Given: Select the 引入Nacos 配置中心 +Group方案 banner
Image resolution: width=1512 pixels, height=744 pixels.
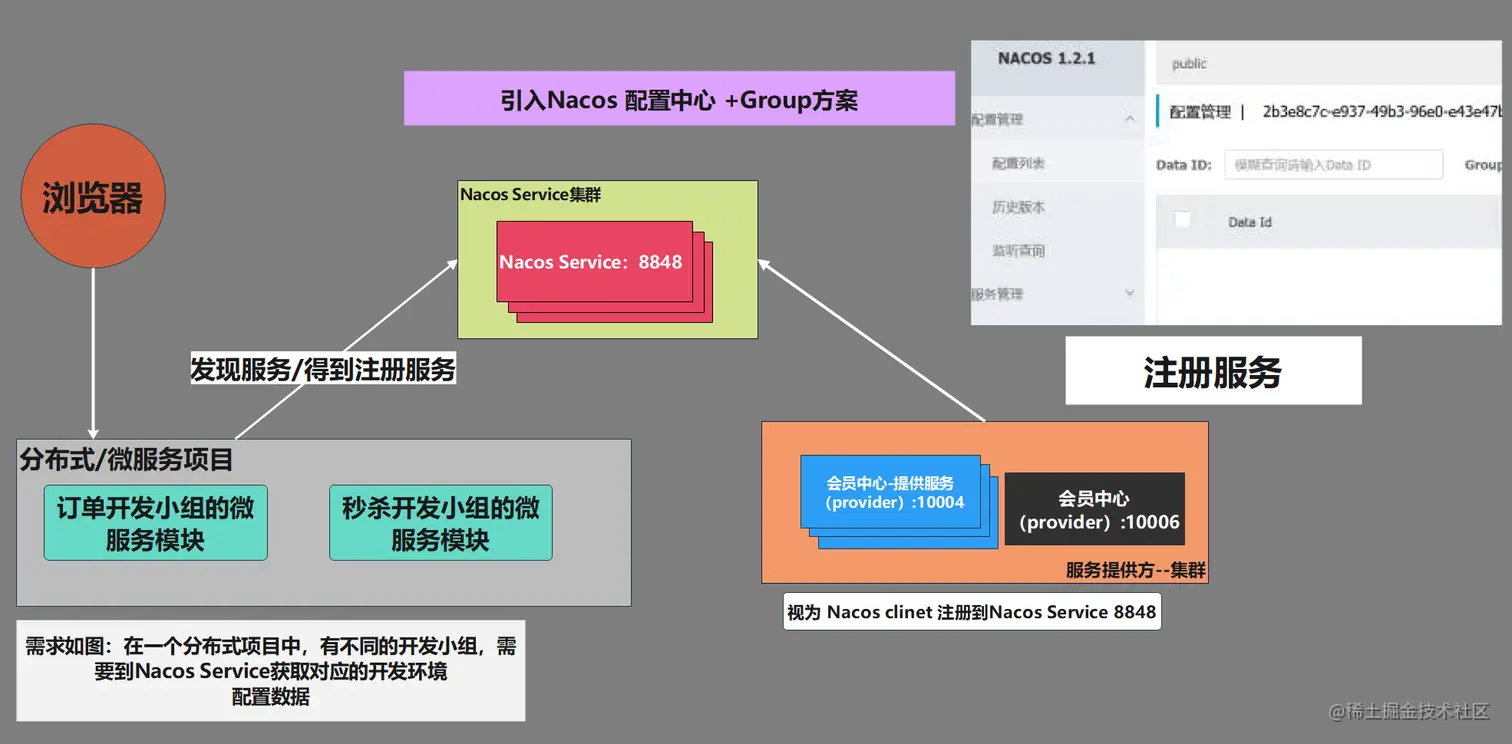Looking at the screenshot, I should click(x=679, y=98).
